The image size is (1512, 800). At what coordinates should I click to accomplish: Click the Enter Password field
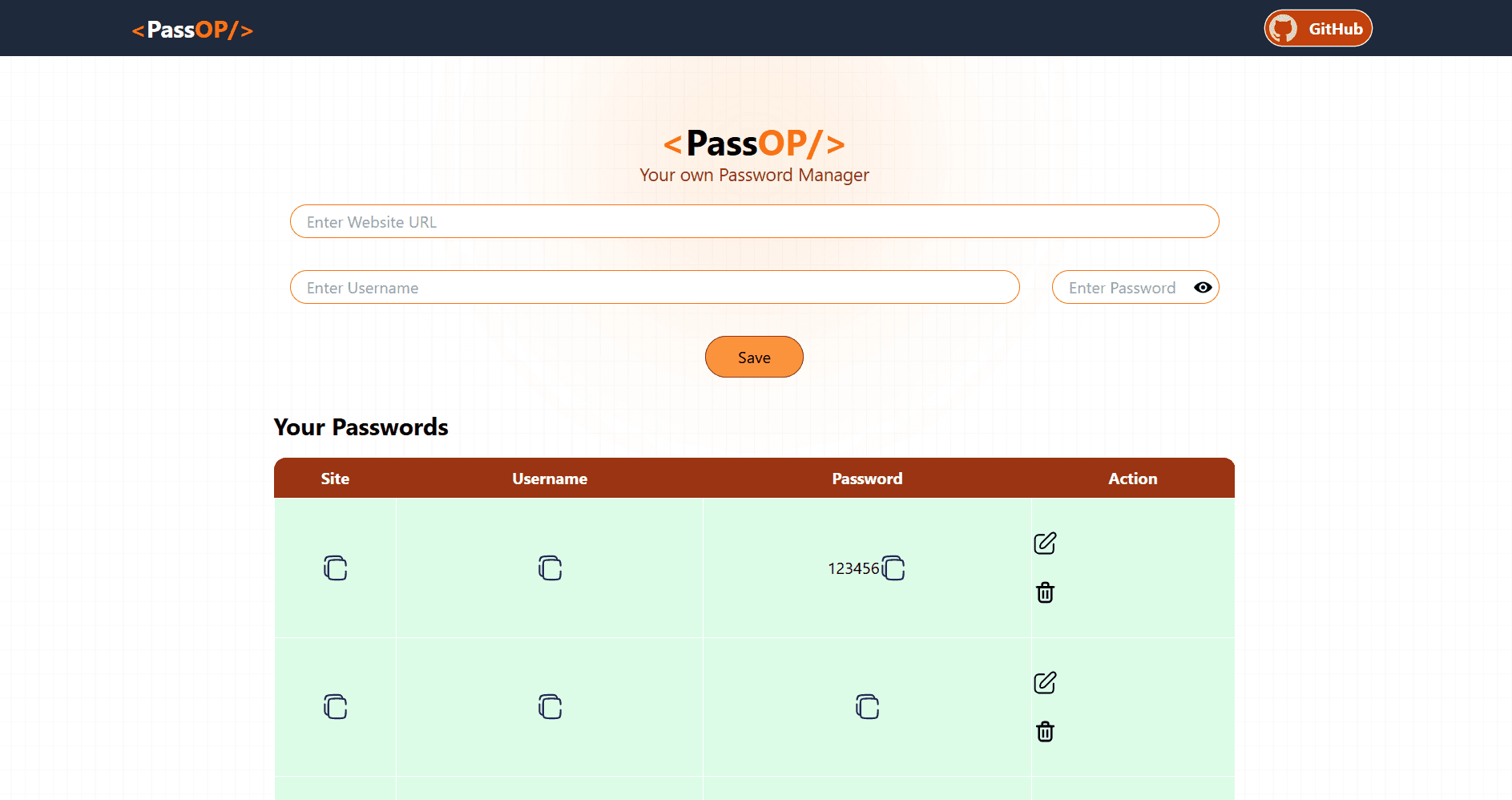pyautogui.click(x=1130, y=287)
